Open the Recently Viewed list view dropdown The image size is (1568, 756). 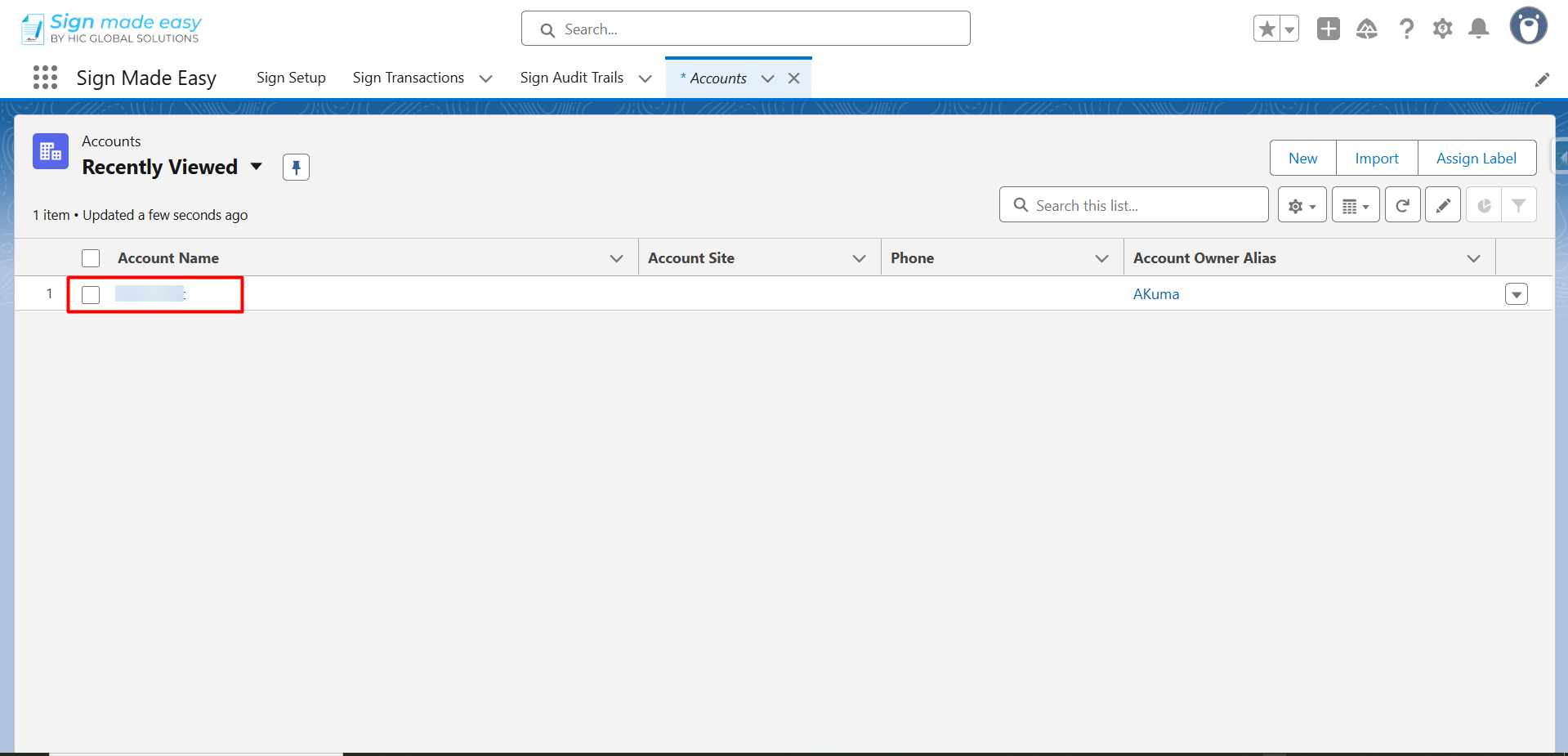[x=256, y=167]
